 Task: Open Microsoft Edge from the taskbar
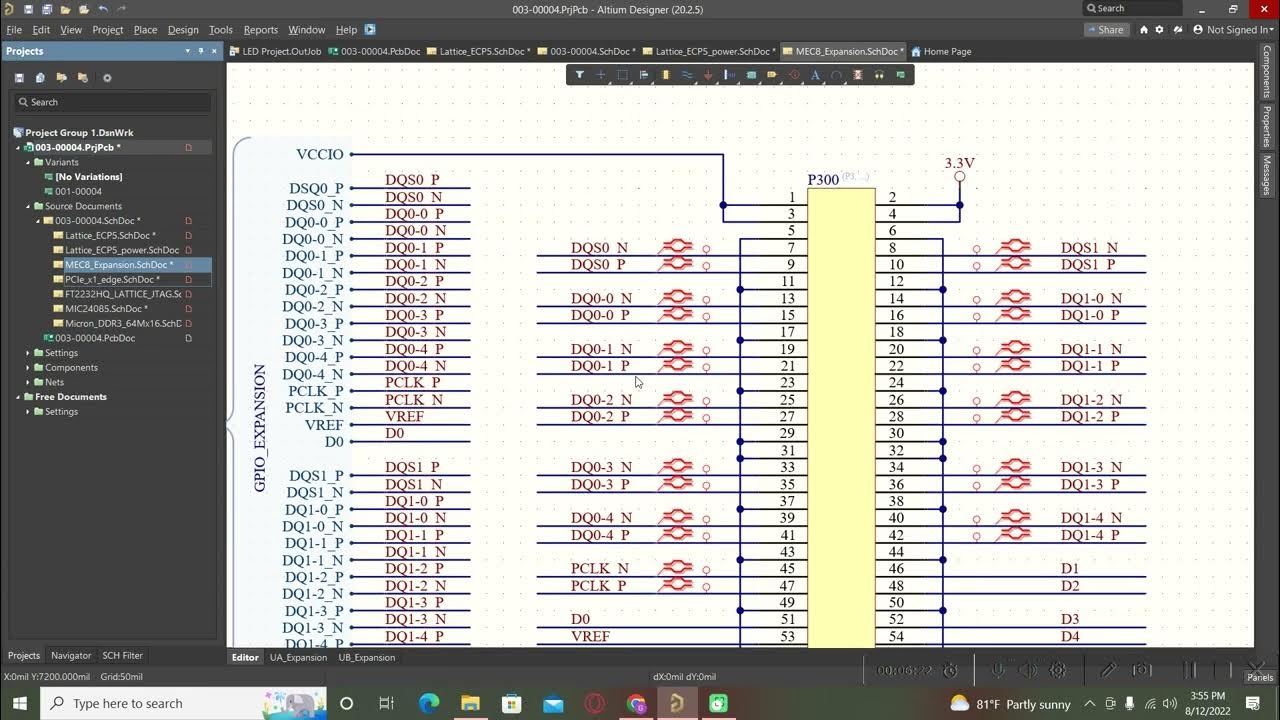pyautogui.click(x=429, y=704)
